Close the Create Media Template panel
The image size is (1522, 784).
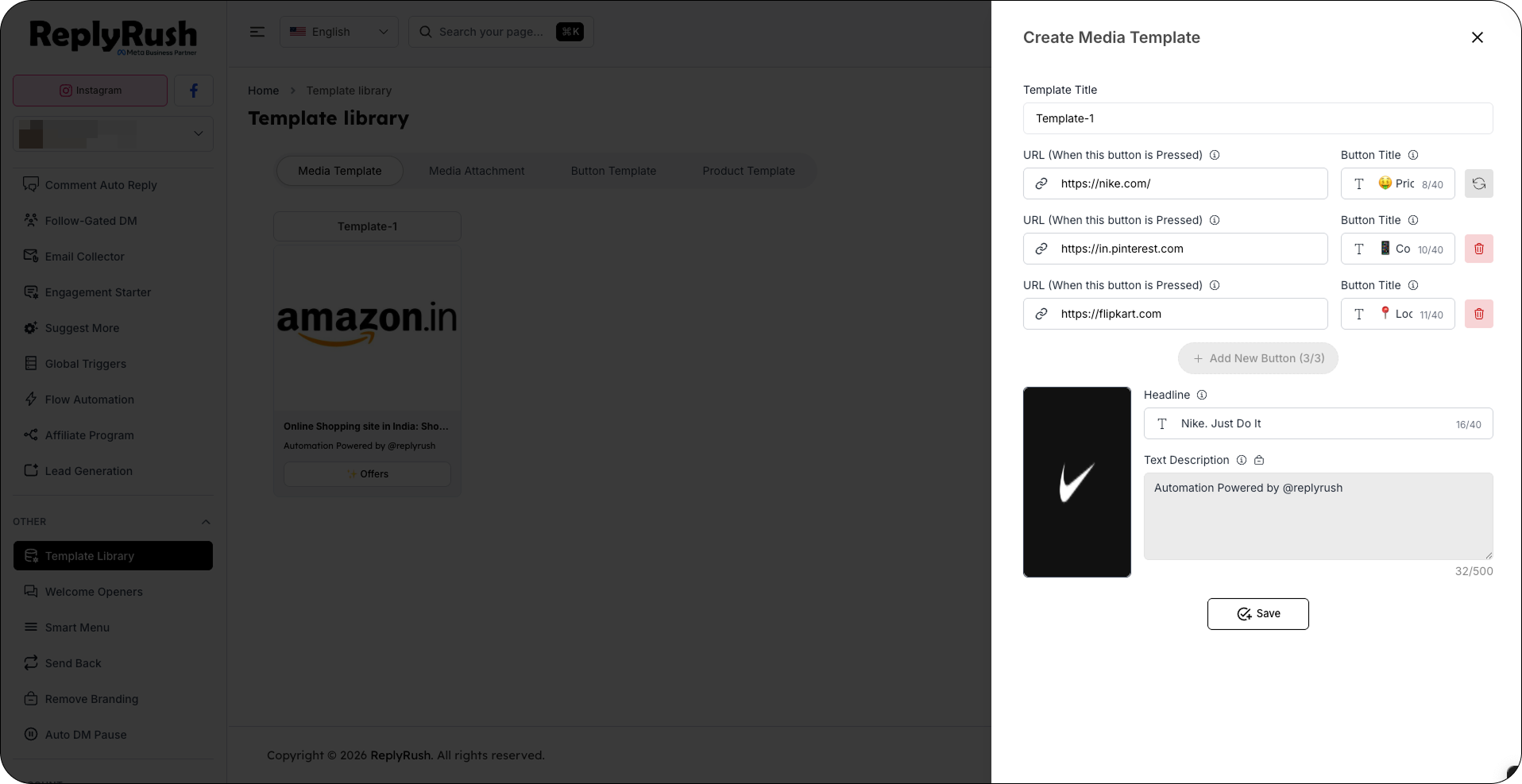pyautogui.click(x=1477, y=37)
